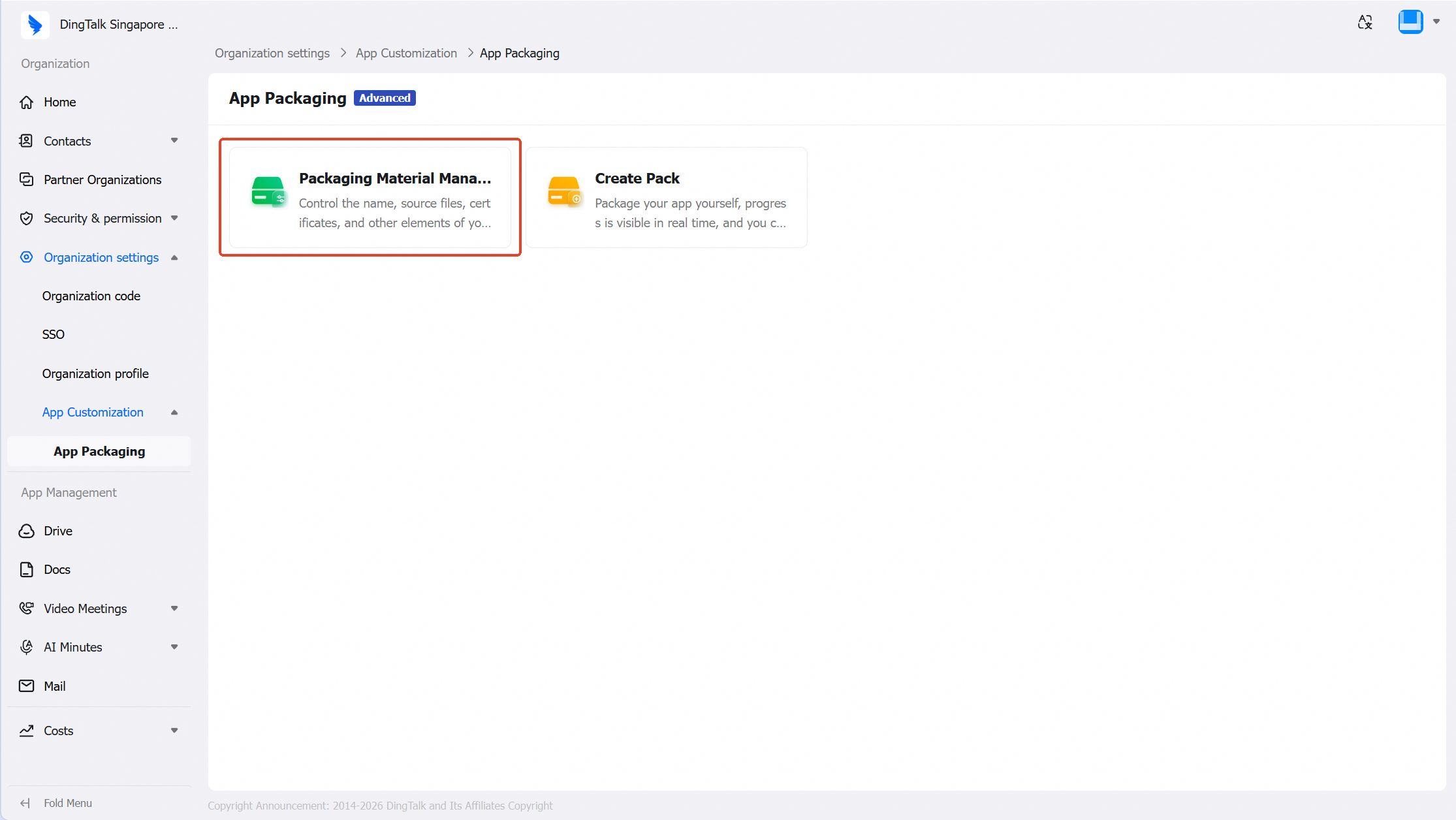Click the Organization settings gear icon
Viewport: 1456px width, 820px height.
(x=27, y=257)
